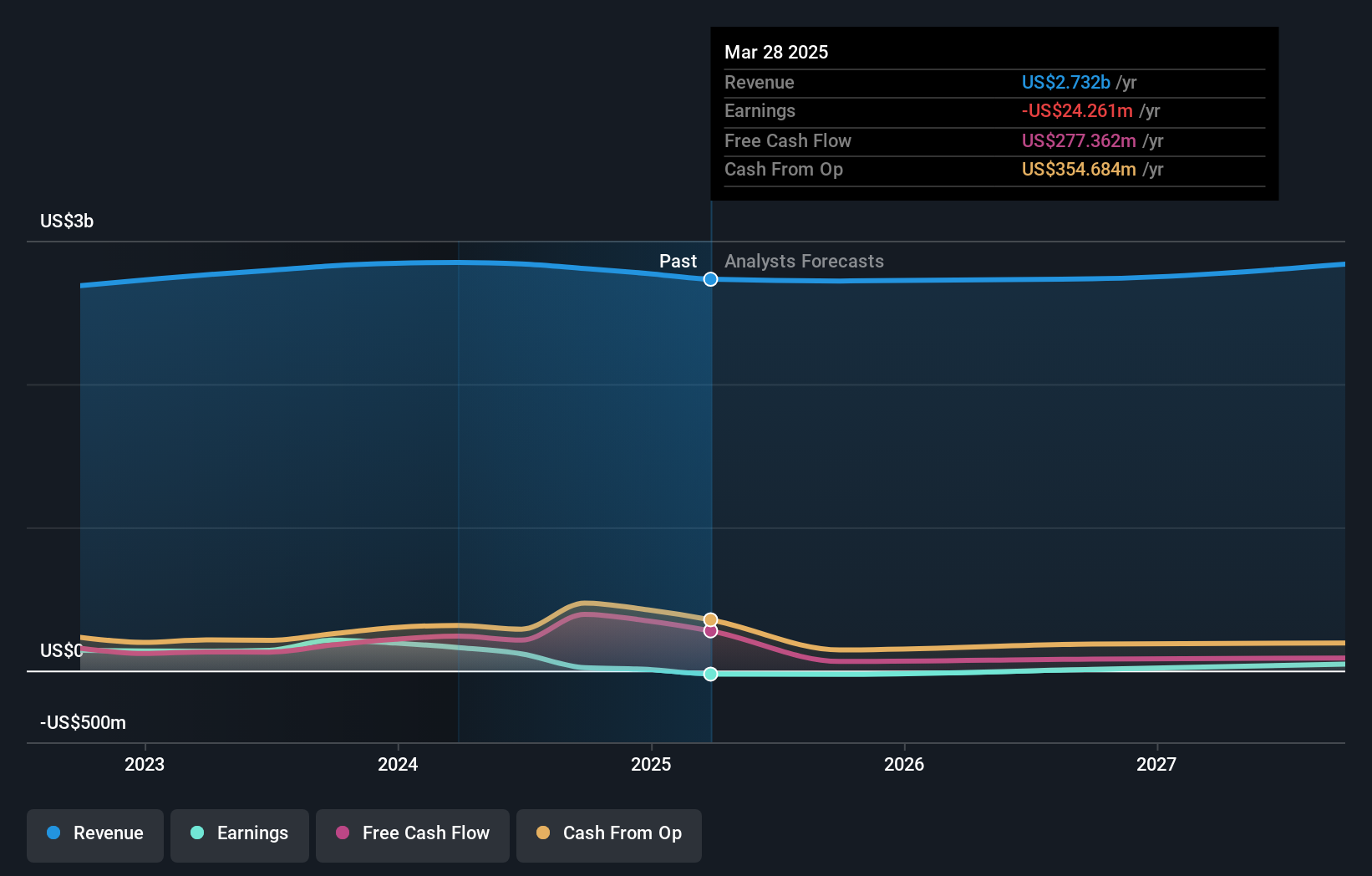Click the 2024 x-axis label

[x=398, y=764]
